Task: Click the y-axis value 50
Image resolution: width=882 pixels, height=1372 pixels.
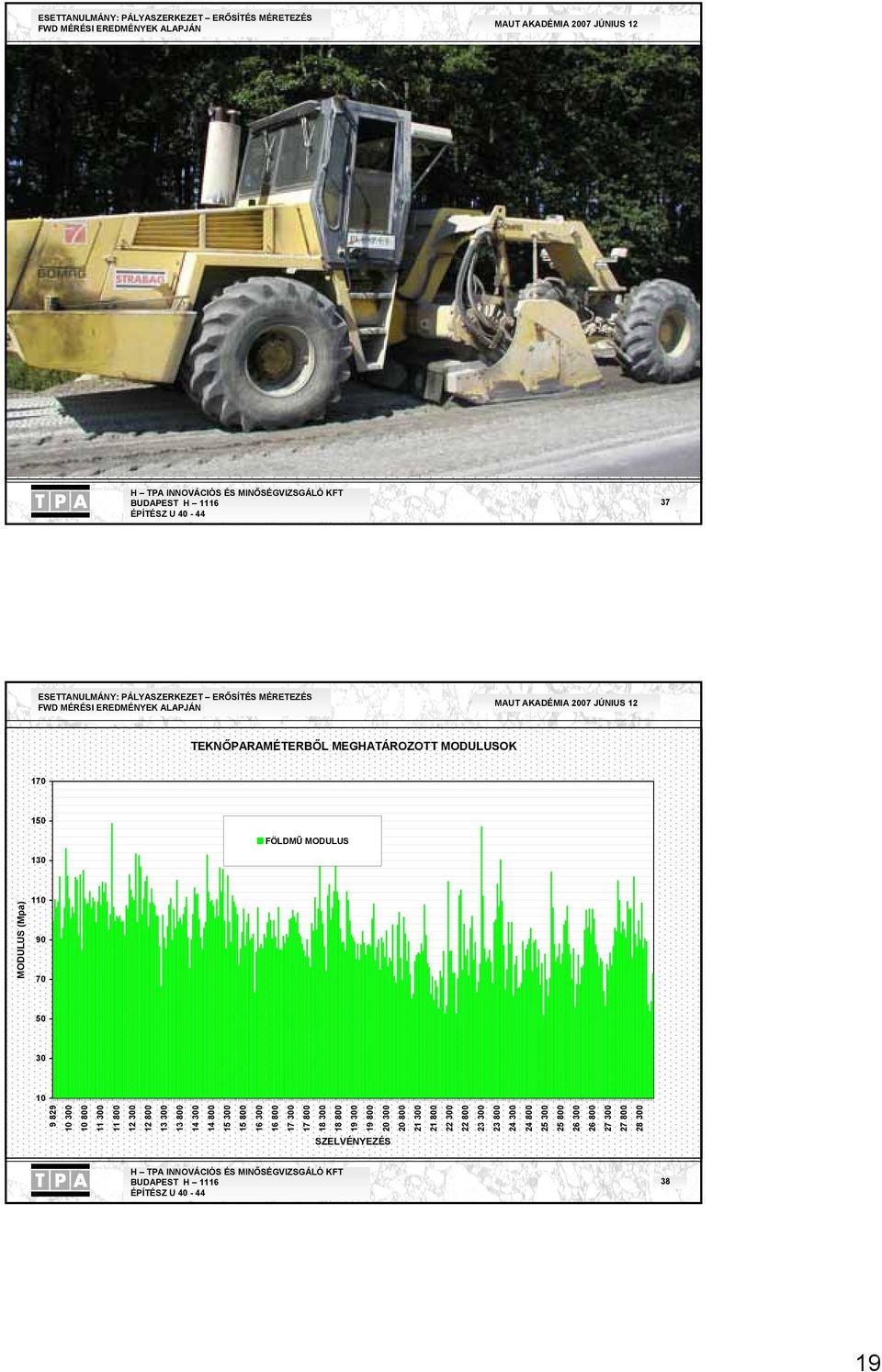Action: click(x=40, y=1019)
